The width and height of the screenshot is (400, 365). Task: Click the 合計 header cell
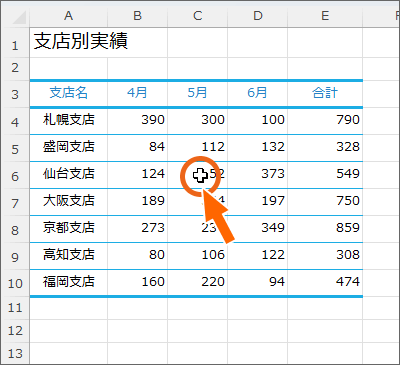(x=325, y=93)
